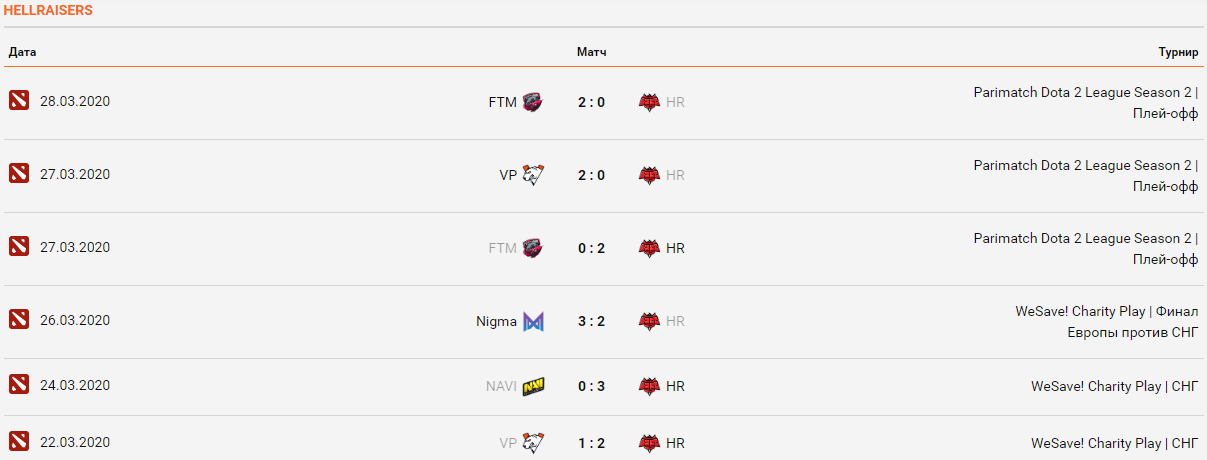
Task: Click the Nigma team logo
Action: (x=534, y=321)
